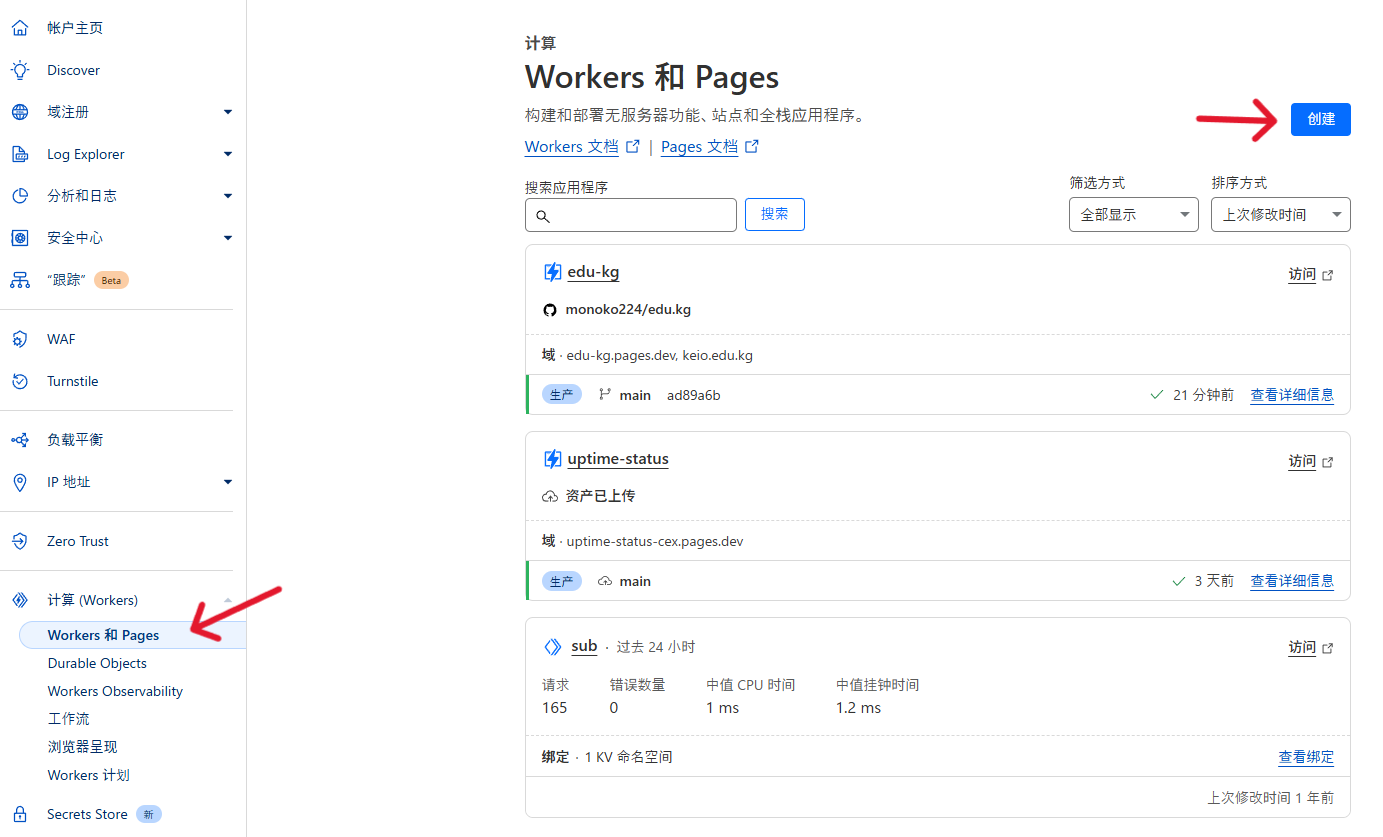Image resolution: width=1383 pixels, height=837 pixels.
Task: Click the IP 地址 location pin icon
Action: (19, 482)
